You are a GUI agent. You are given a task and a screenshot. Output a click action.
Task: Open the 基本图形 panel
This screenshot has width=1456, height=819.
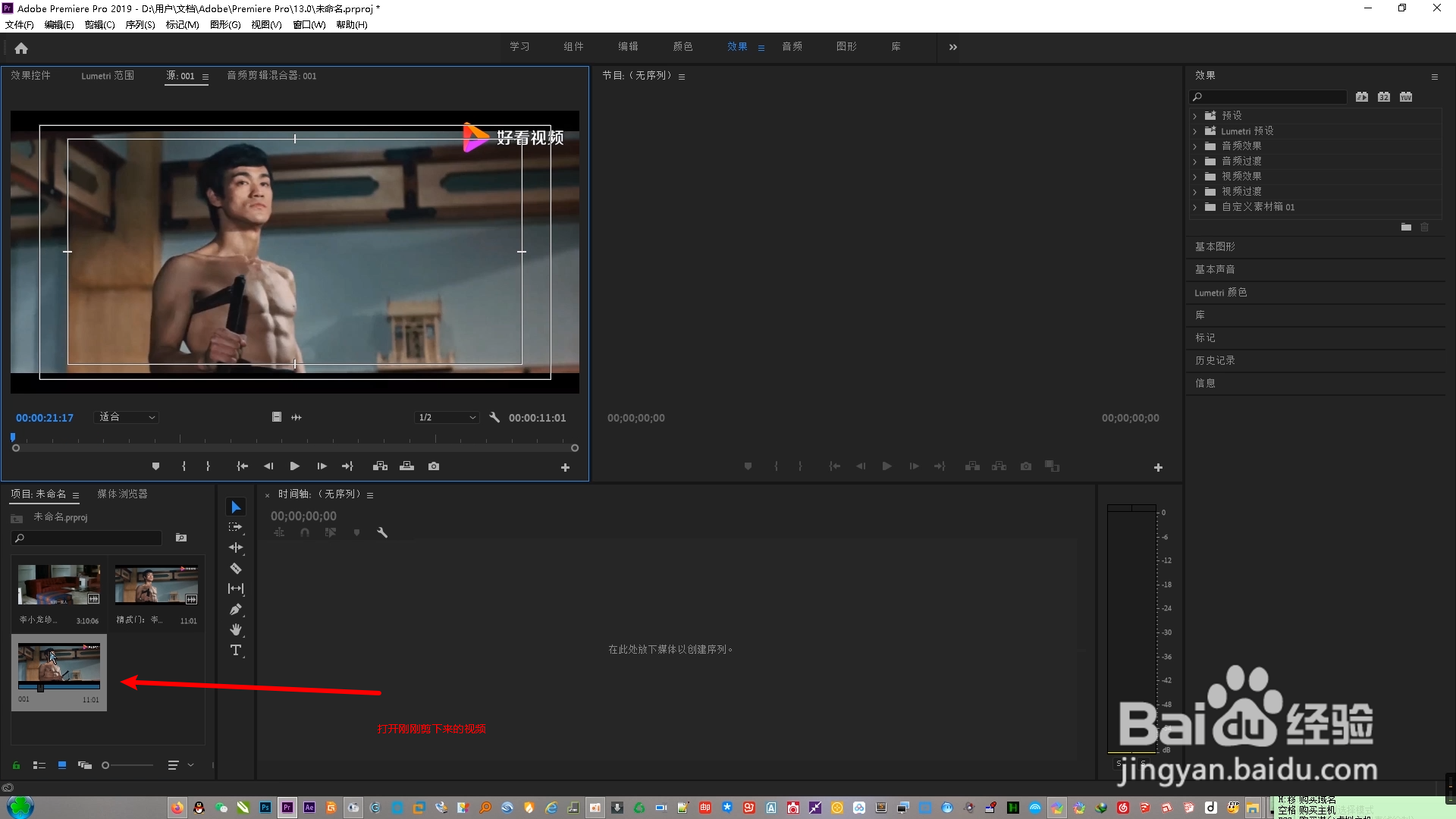point(1215,246)
